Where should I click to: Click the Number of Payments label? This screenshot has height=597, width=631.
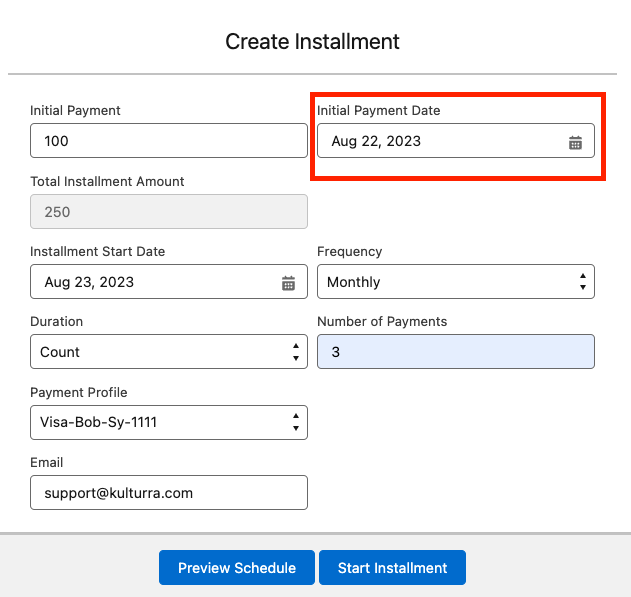(382, 322)
